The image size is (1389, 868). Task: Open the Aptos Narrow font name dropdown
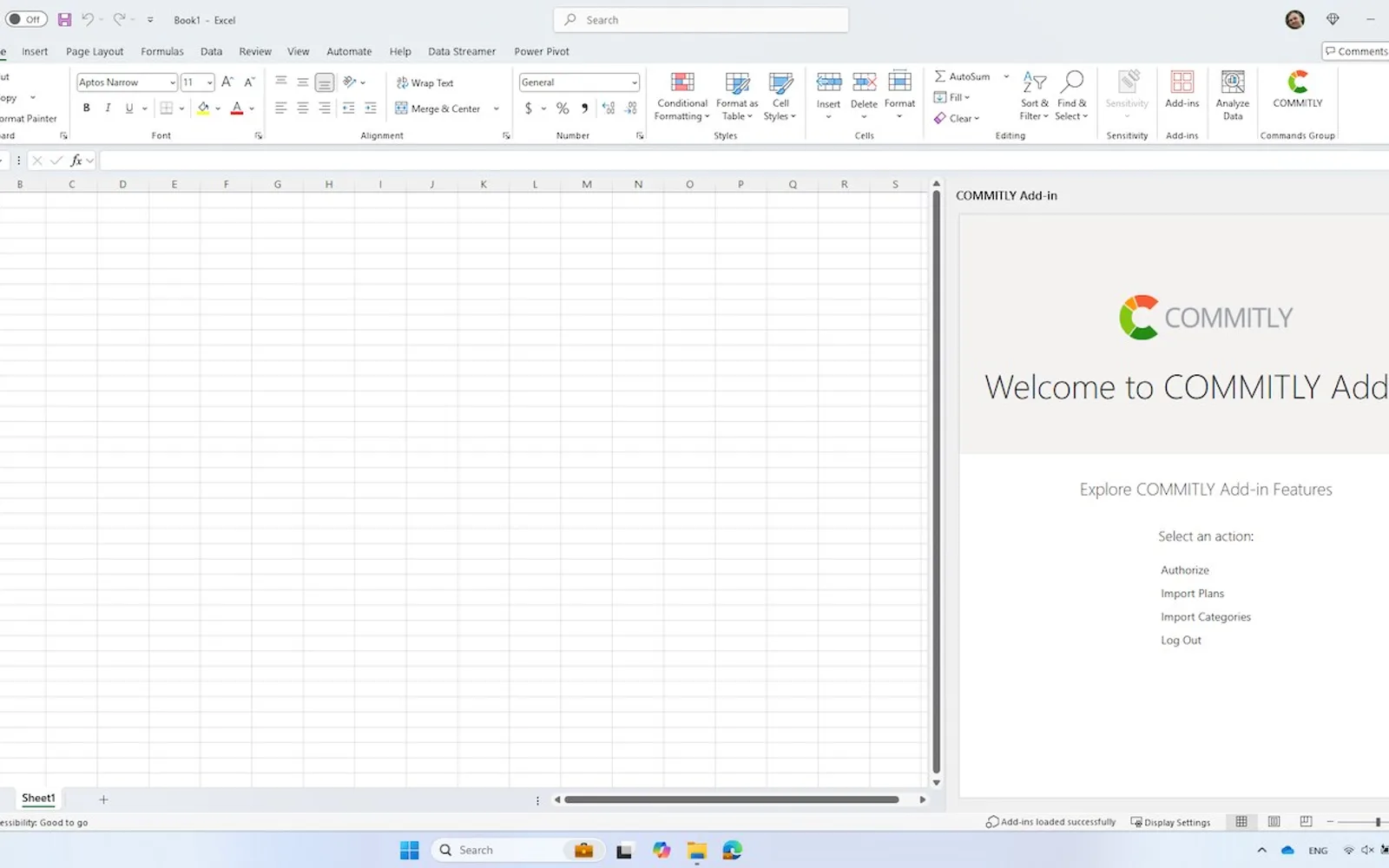coord(173,82)
